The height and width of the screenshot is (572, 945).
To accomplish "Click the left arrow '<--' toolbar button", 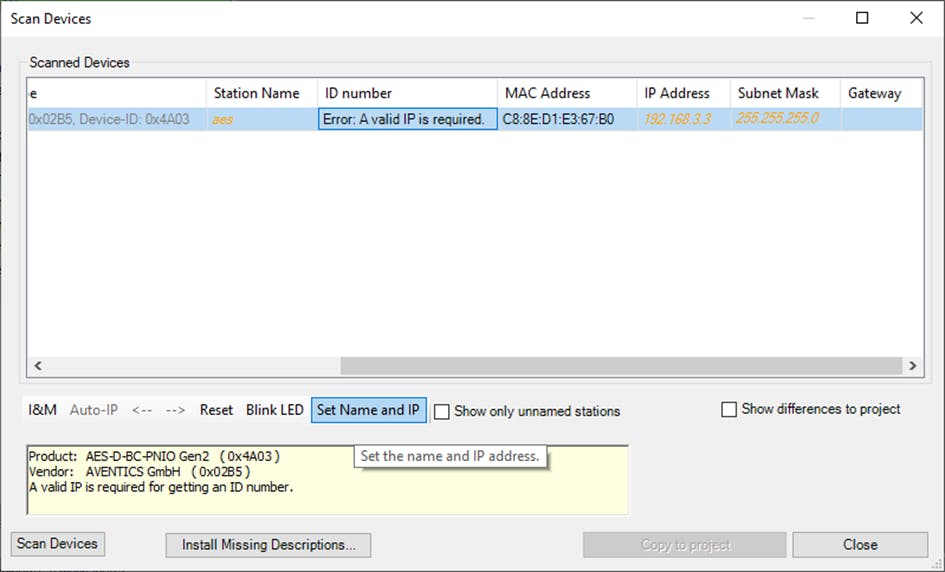I will click(x=142, y=410).
